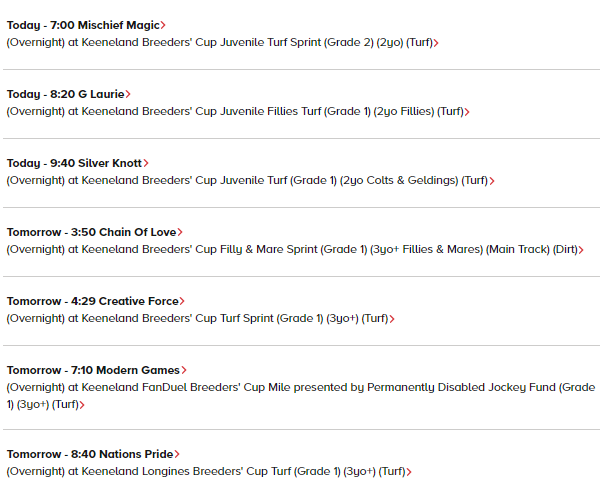Click red chevron after Mischief Magic

(x=163, y=25)
